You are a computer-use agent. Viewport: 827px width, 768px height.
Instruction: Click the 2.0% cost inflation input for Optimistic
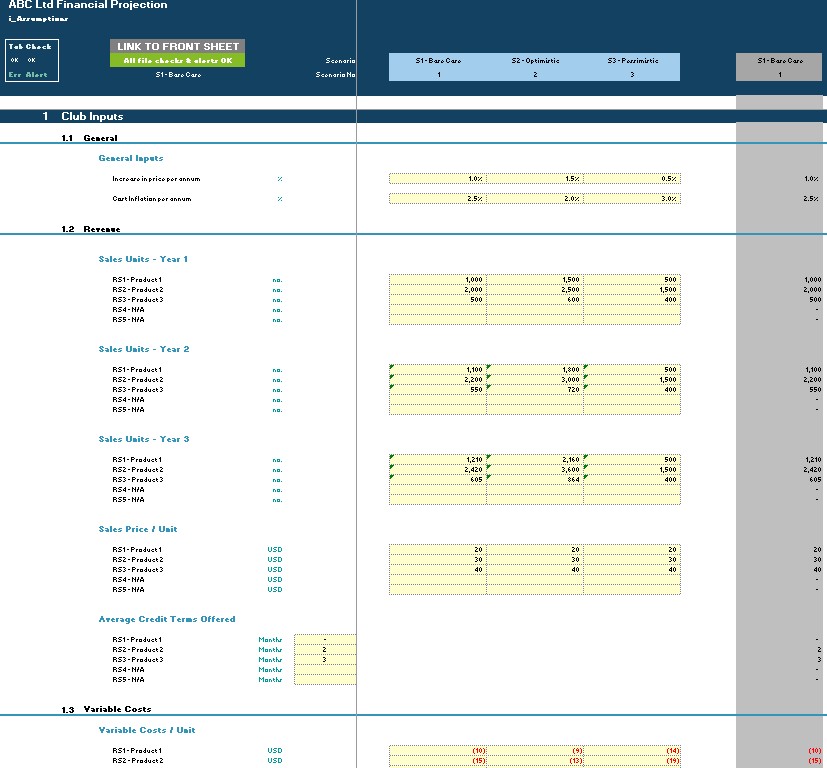click(x=534, y=199)
